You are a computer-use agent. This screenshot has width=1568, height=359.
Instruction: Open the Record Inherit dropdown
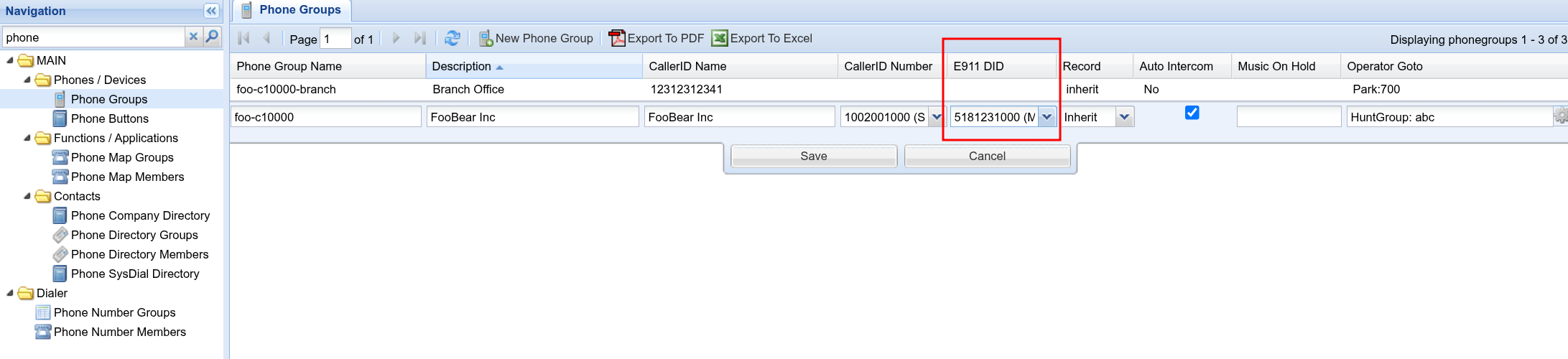click(x=1124, y=117)
